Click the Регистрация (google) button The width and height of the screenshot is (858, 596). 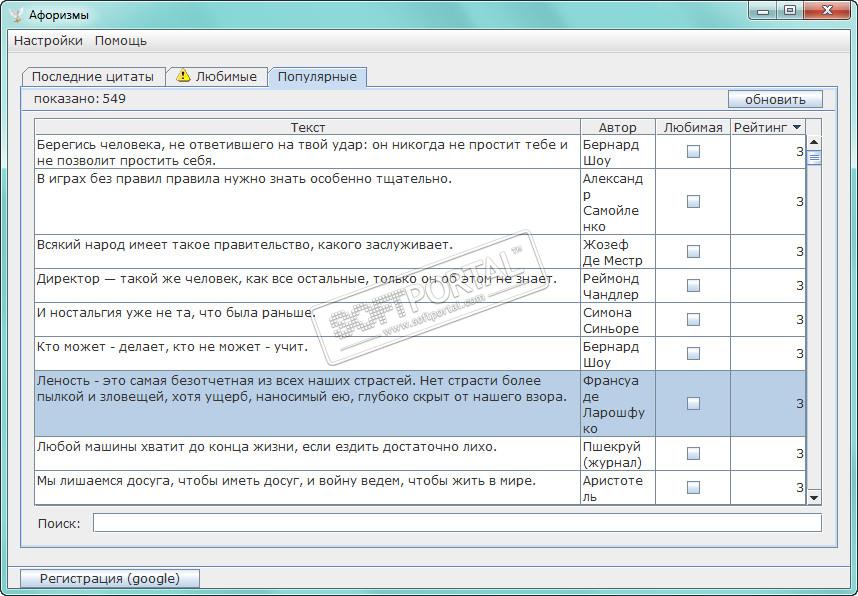point(109,578)
